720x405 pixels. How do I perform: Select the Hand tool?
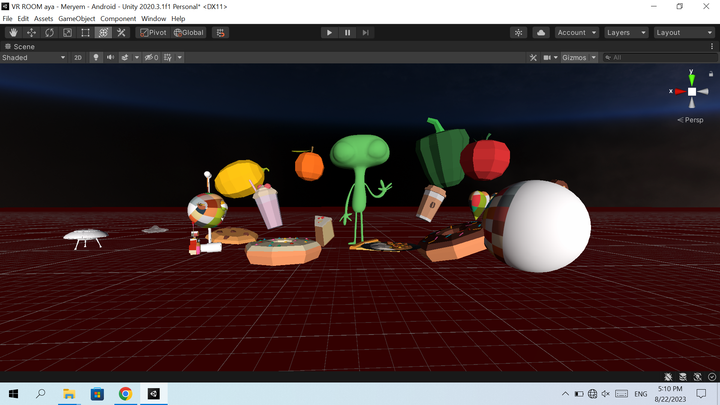pos(13,32)
